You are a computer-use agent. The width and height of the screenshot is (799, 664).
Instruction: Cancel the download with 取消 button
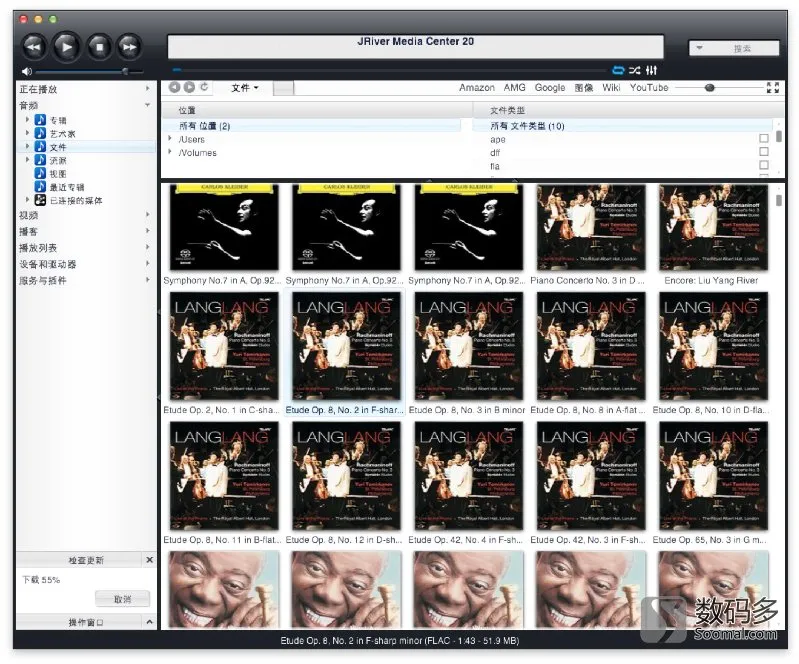[x=122, y=599]
